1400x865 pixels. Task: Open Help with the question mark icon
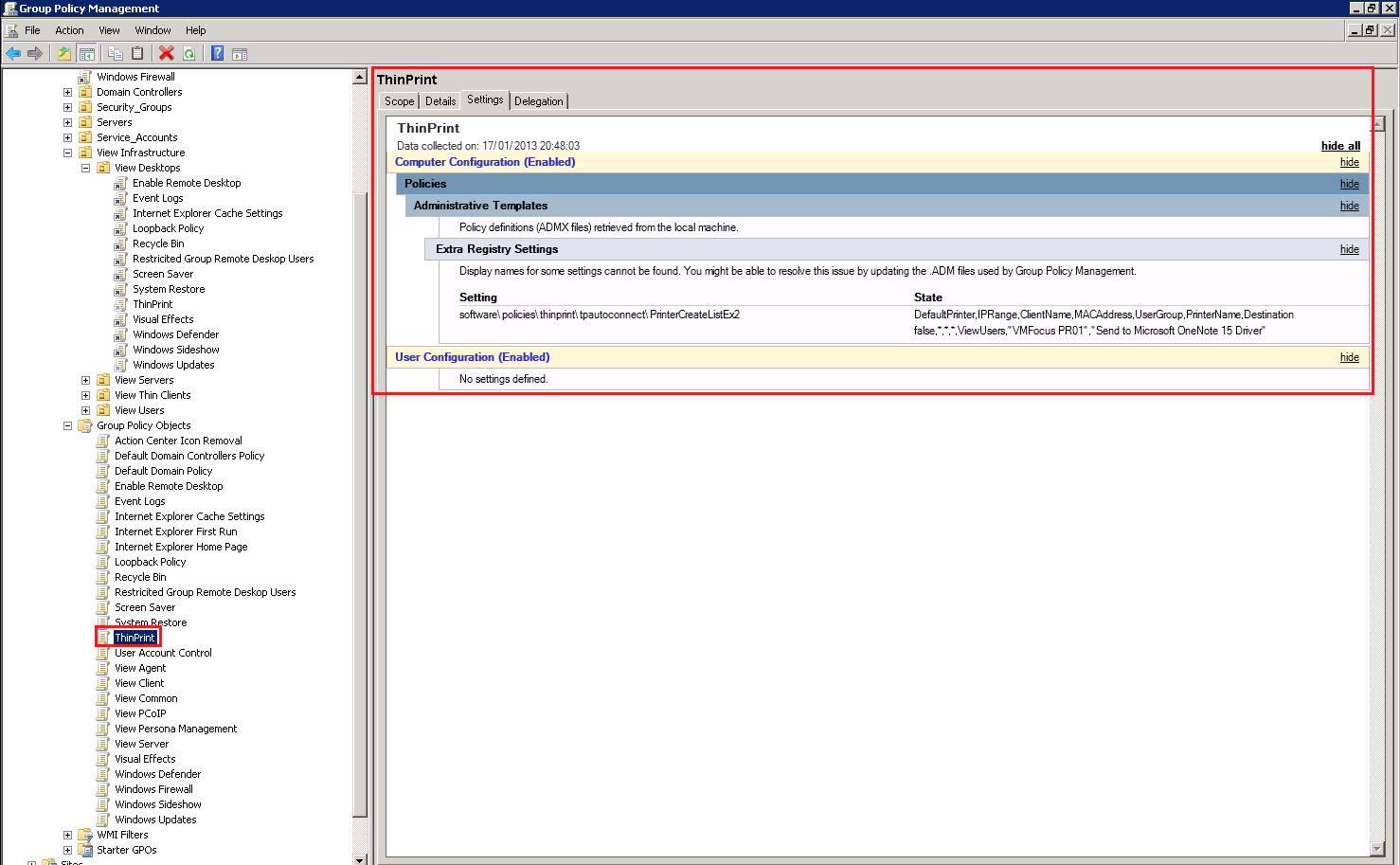(x=217, y=54)
